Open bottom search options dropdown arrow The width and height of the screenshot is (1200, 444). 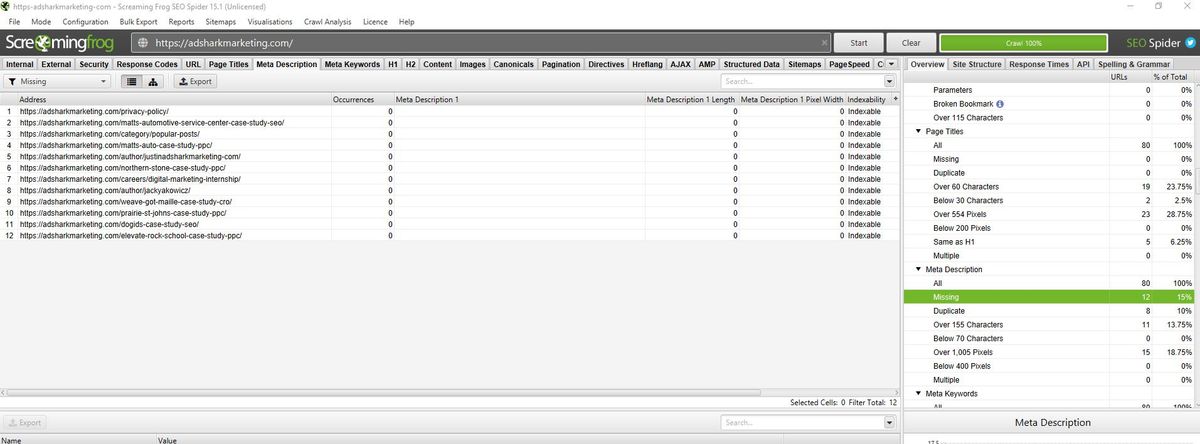click(x=889, y=423)
